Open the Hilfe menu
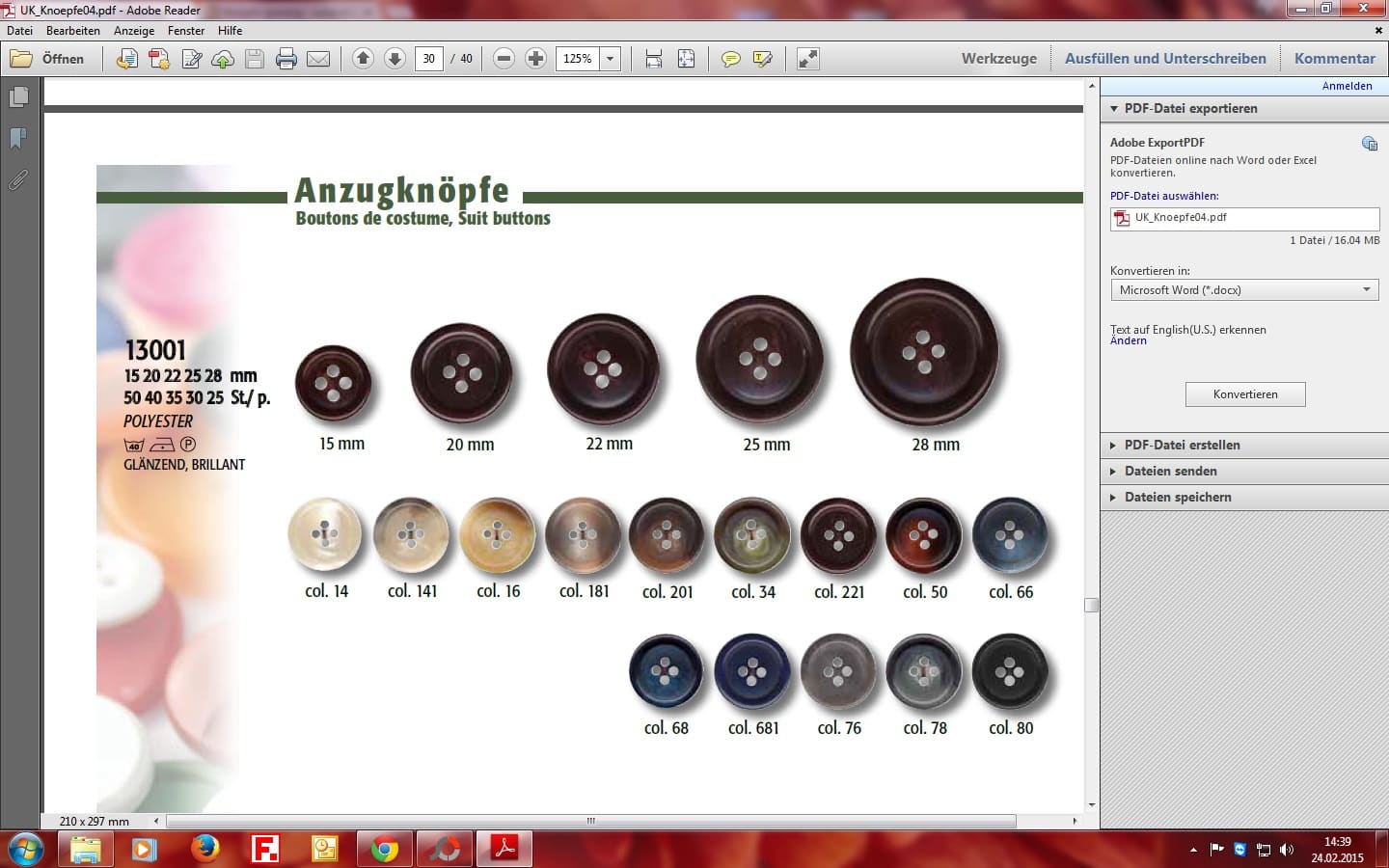1389x868 pixels. pyautogui.click(x=230, y=31)
